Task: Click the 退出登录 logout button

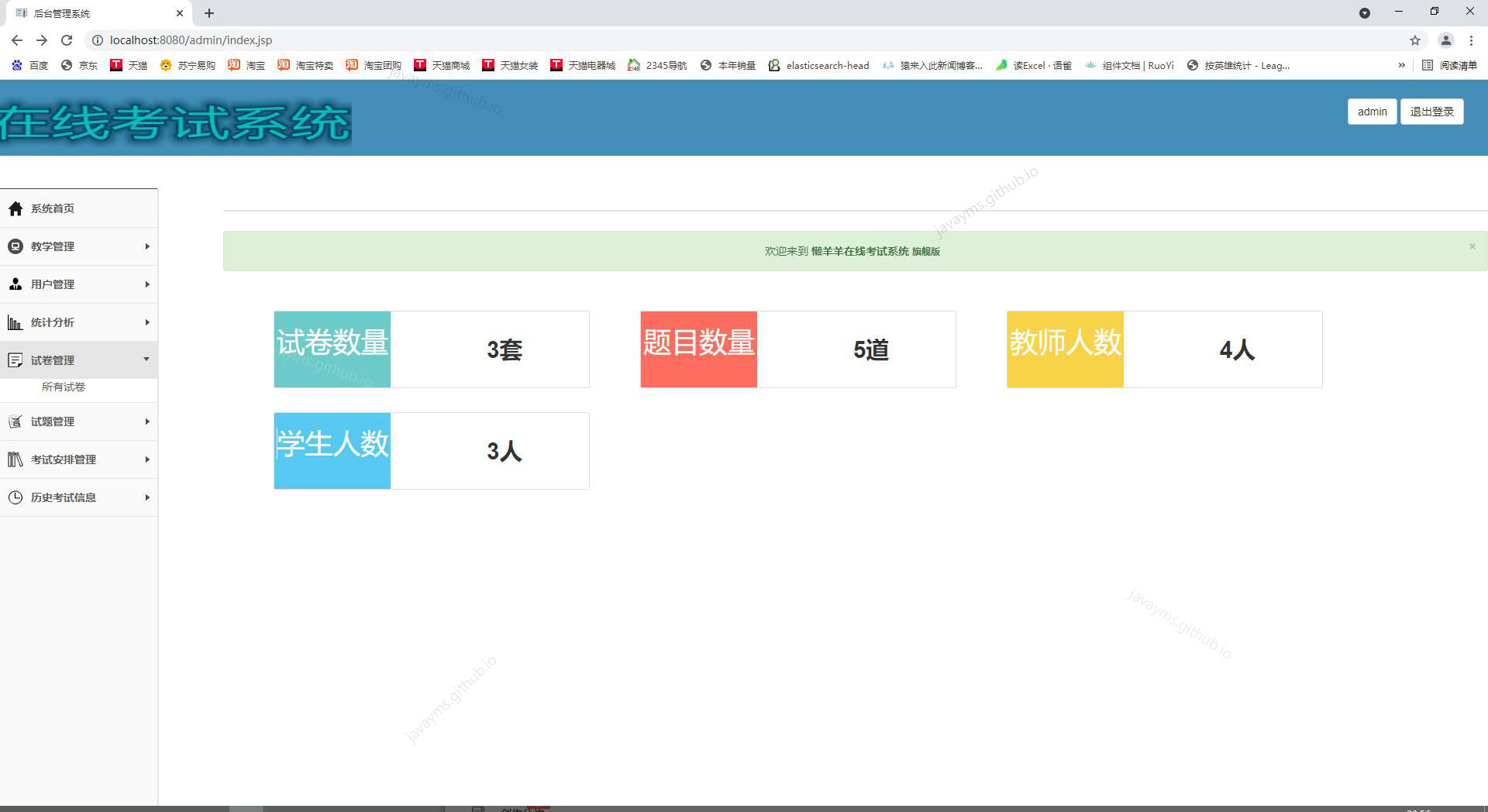Action: (x=1431, y=111)
